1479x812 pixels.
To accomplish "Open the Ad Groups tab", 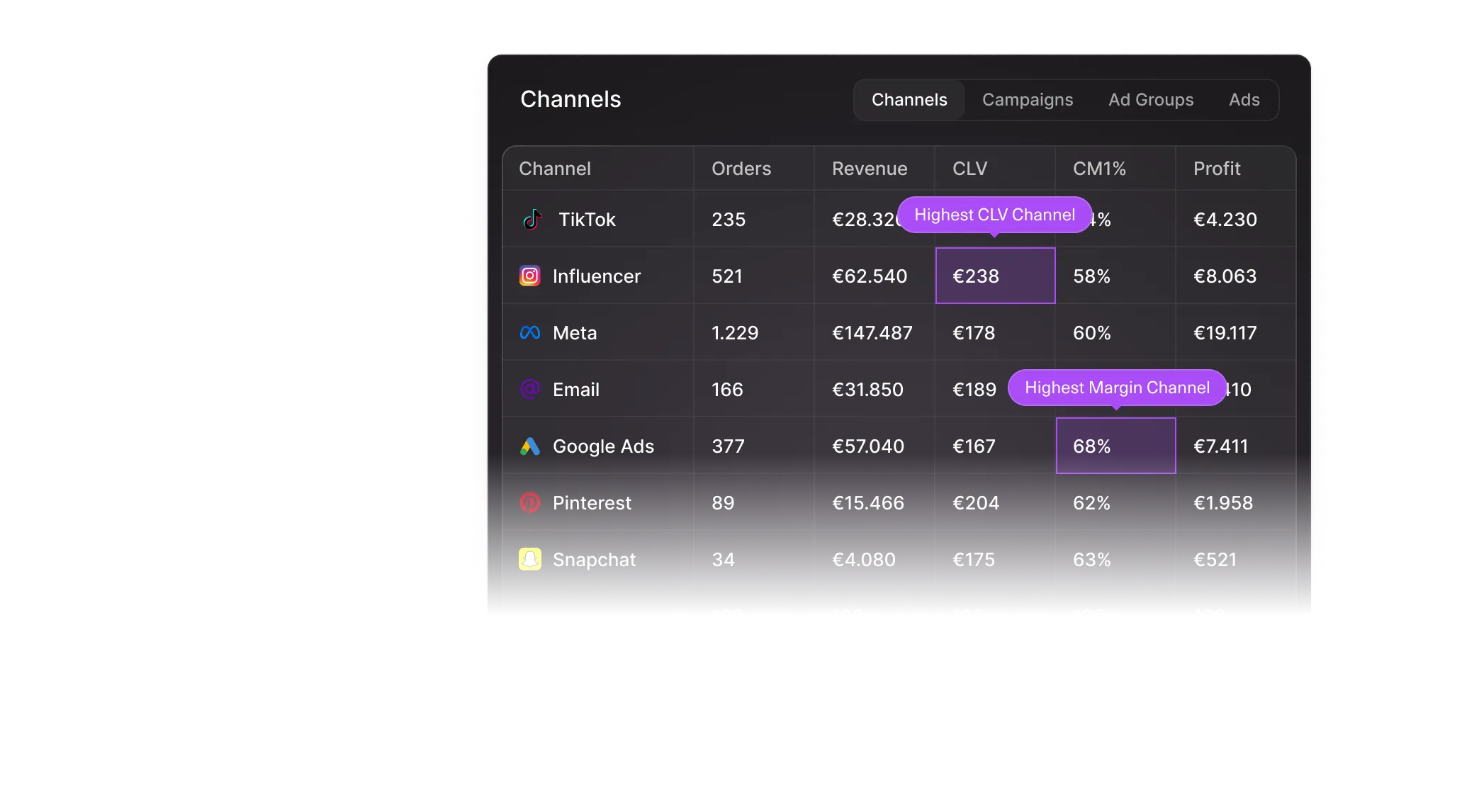I will click(1151, 100).
